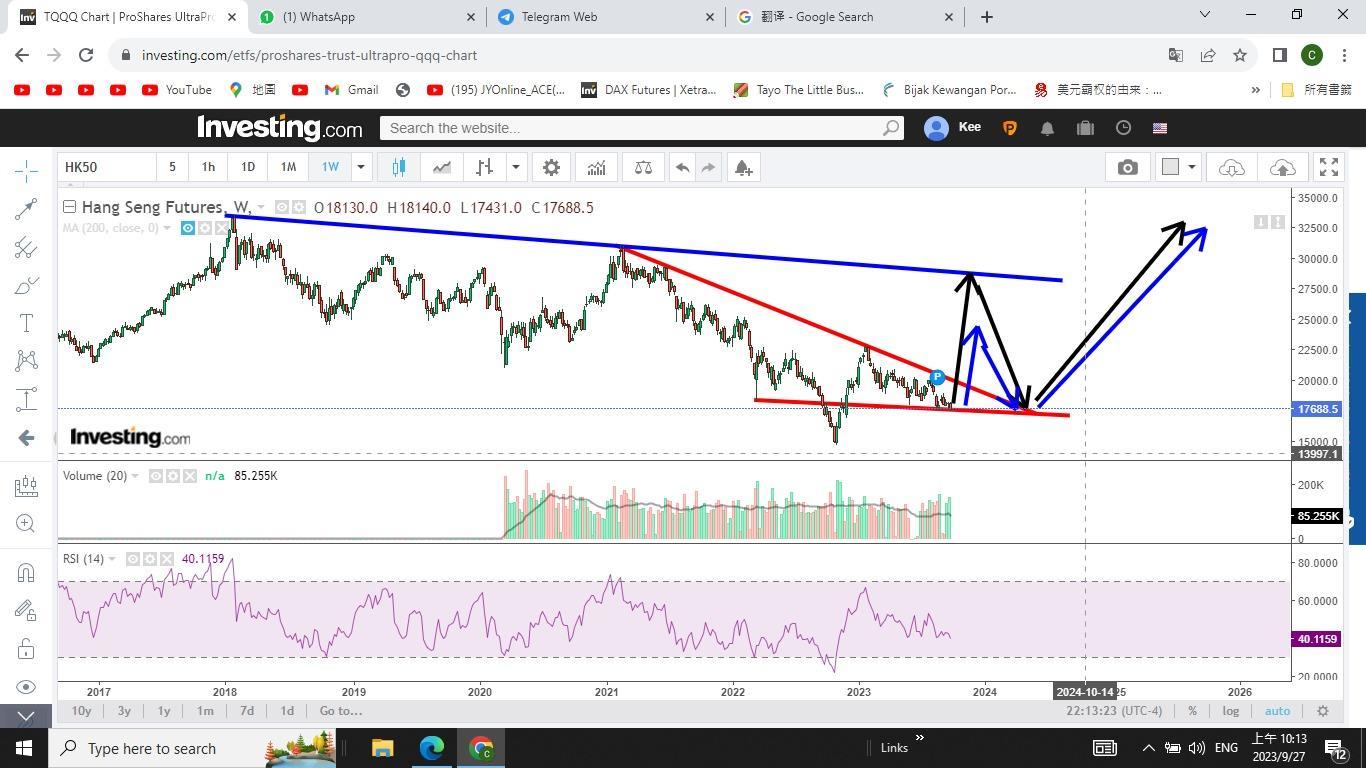Viewport: 1366px width, 768px height.
Task: Toggle lock all drawing tools
Action: 26,649
